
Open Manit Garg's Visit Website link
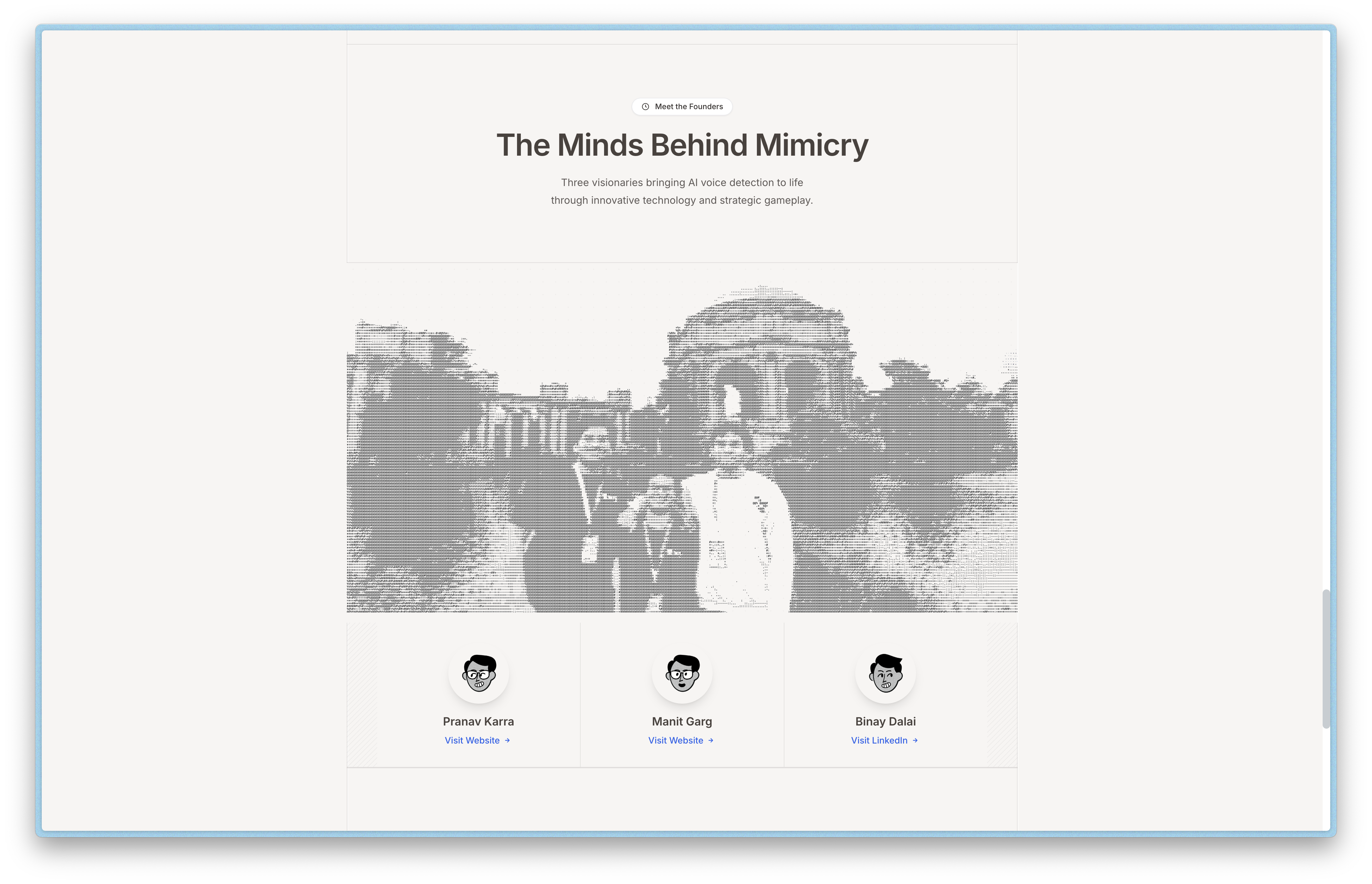coord(676,740)
